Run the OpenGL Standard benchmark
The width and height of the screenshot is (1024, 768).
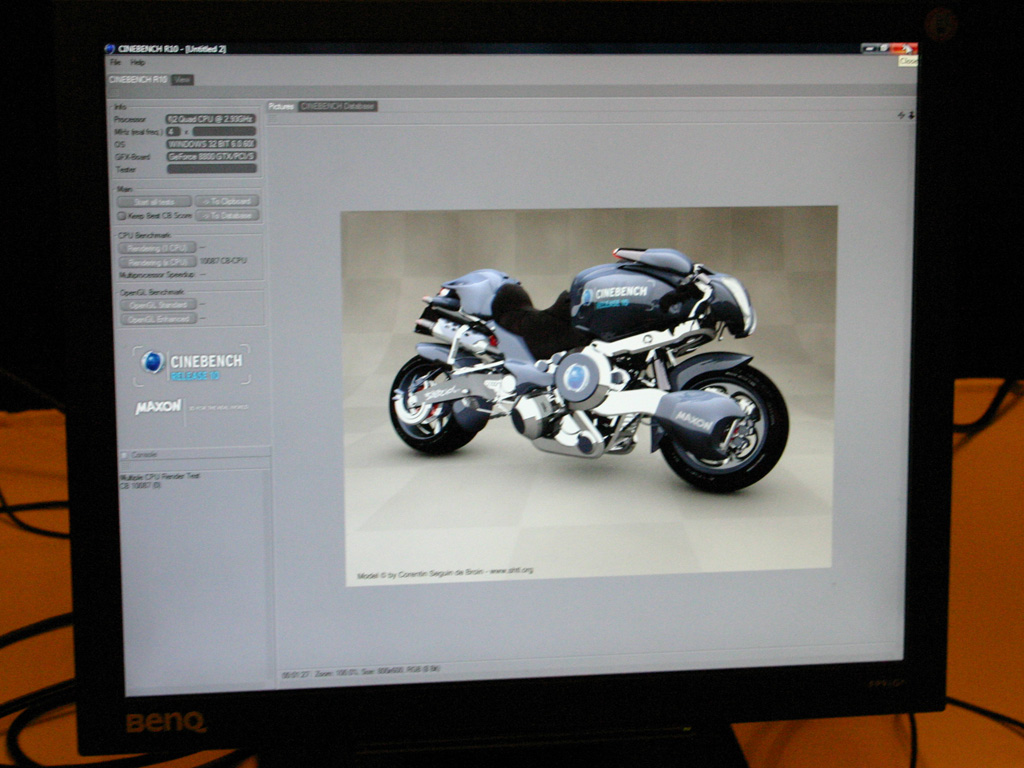tap(158, 305)
